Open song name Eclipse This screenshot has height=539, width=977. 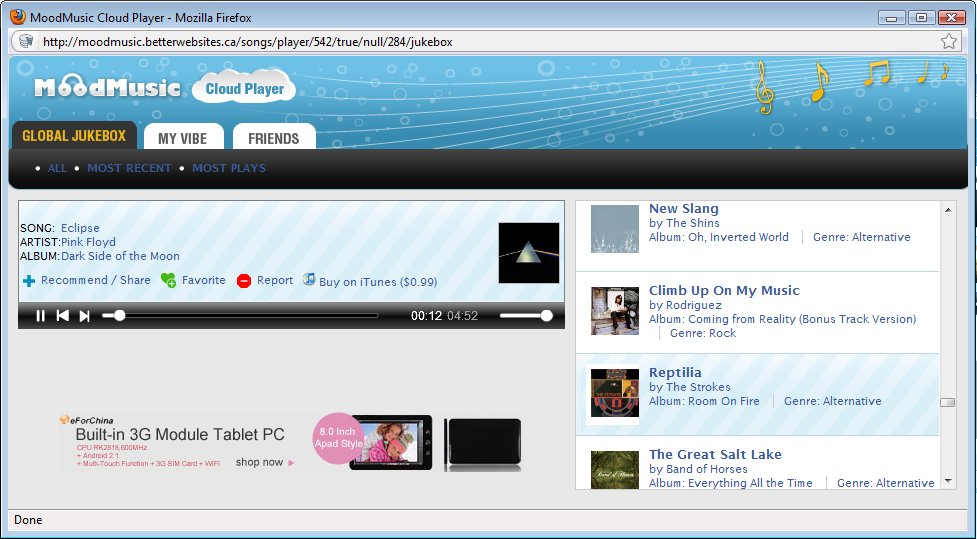coord(80,228)
